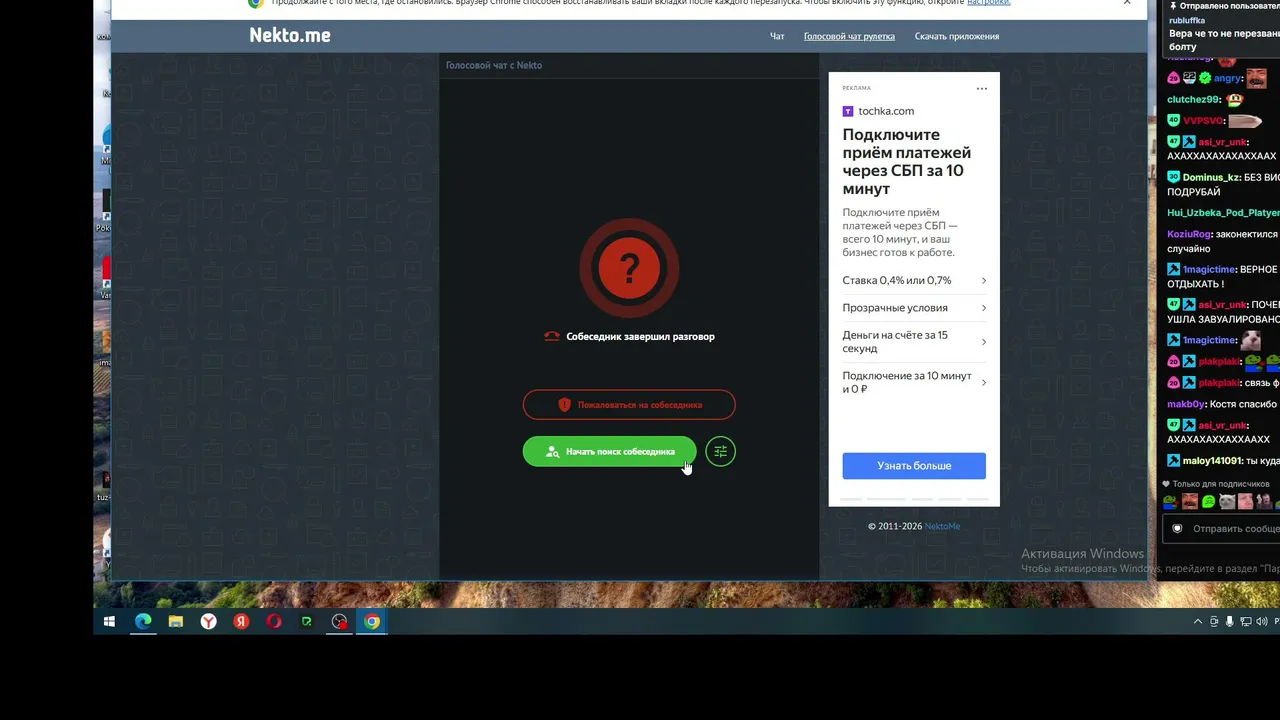Click the VVPSVO username in chat
1280x720 pixels.
[x=1203, y=121]
